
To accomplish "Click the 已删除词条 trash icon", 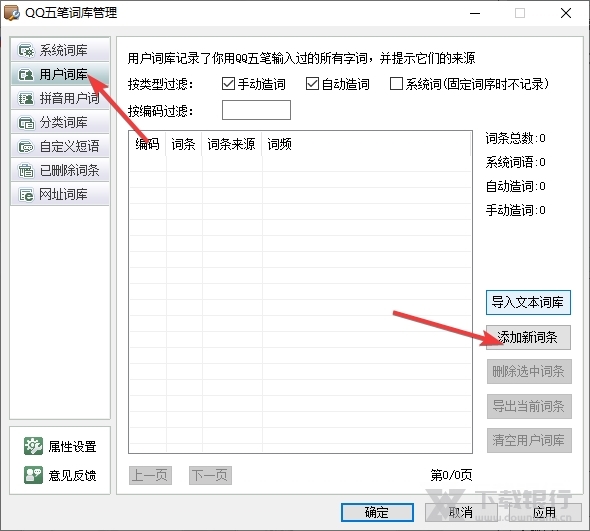I will point(26,170).
